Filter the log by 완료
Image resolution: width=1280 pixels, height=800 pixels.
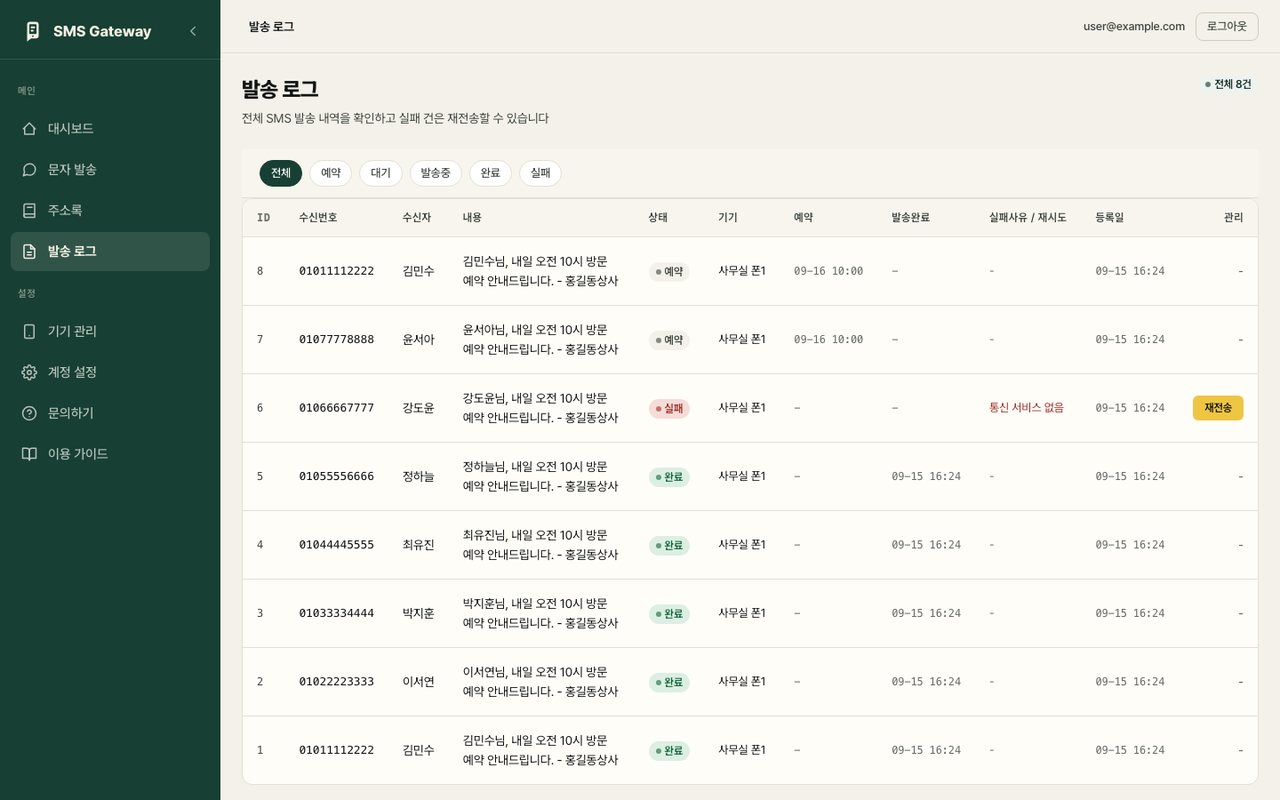(490, 173)
